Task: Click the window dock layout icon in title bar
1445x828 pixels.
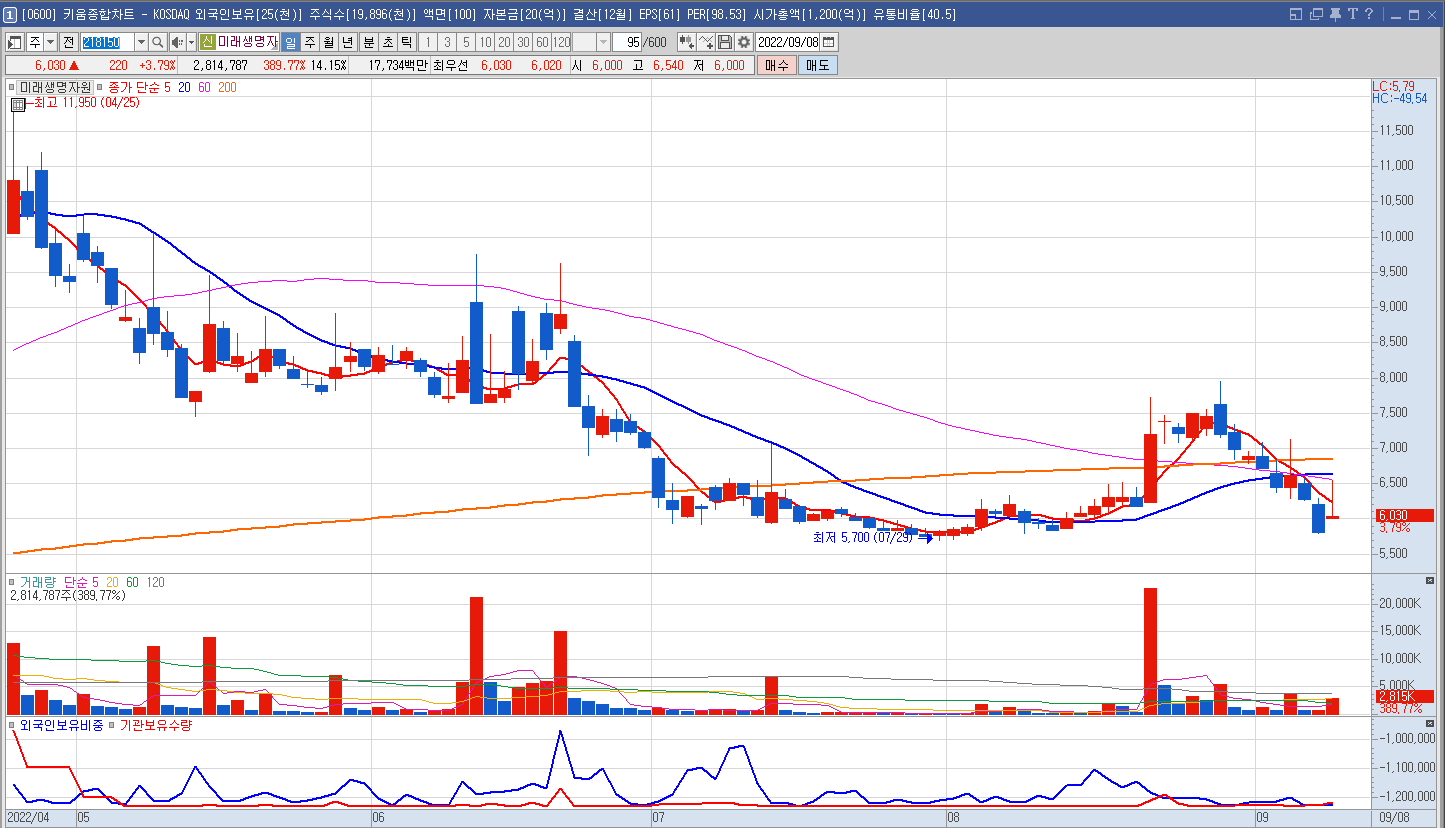Action: (1296, 14)
